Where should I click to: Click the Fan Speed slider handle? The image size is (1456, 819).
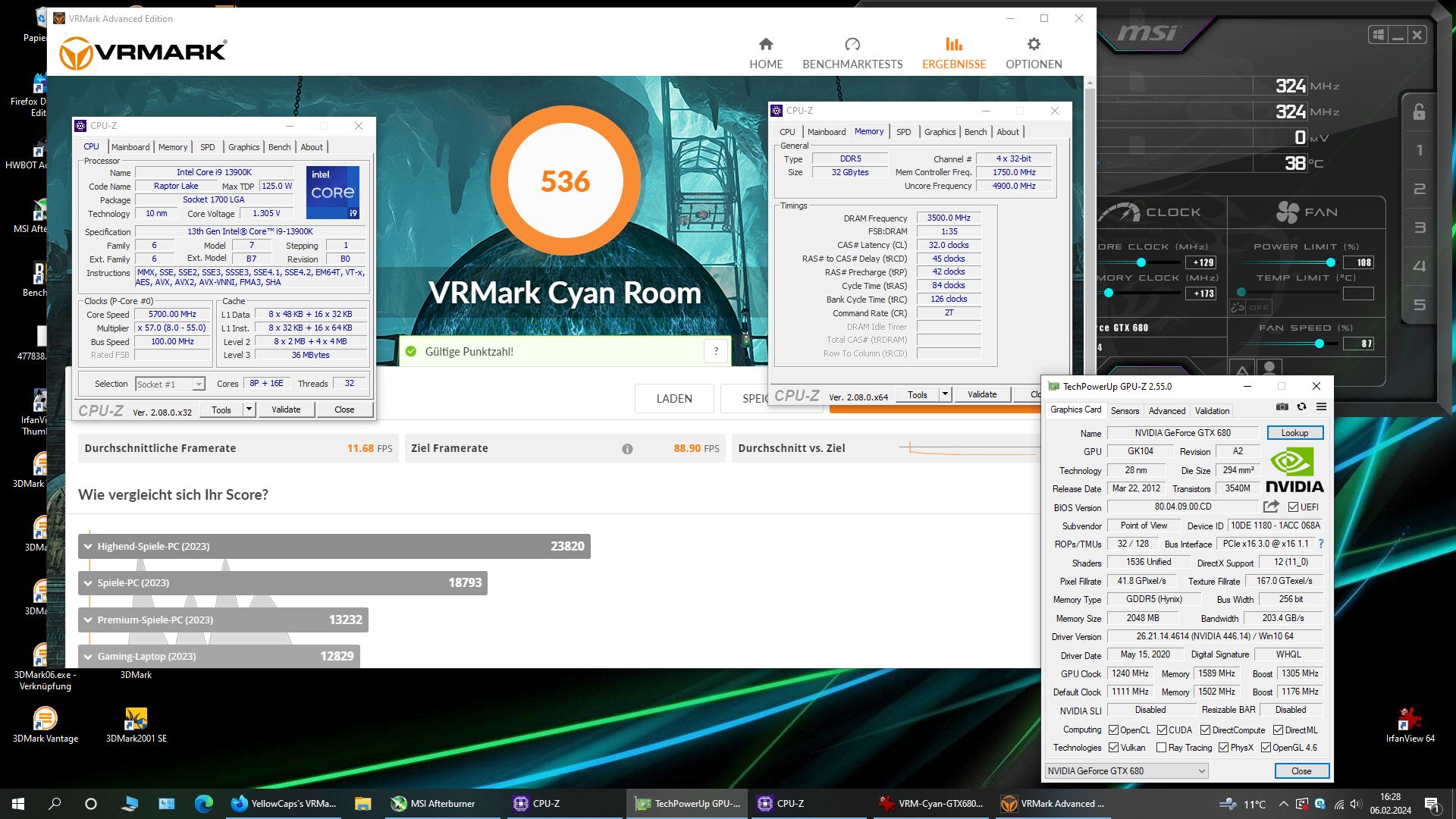1319,344
